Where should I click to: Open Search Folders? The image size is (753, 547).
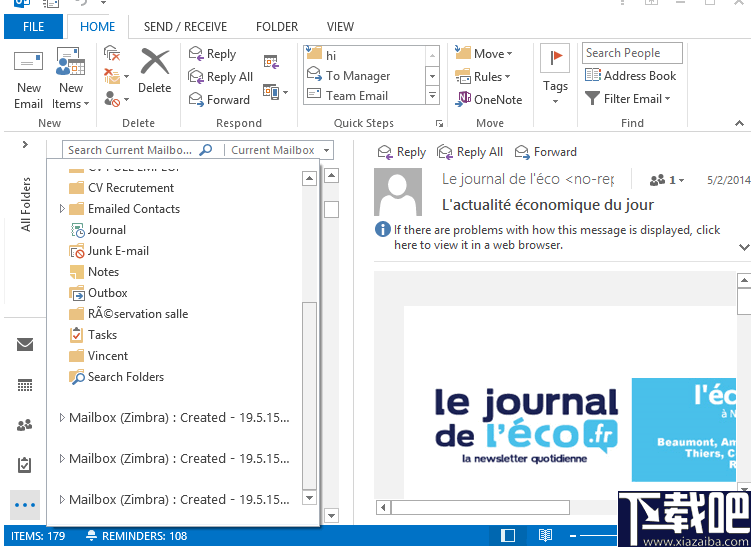click(116, 377)
